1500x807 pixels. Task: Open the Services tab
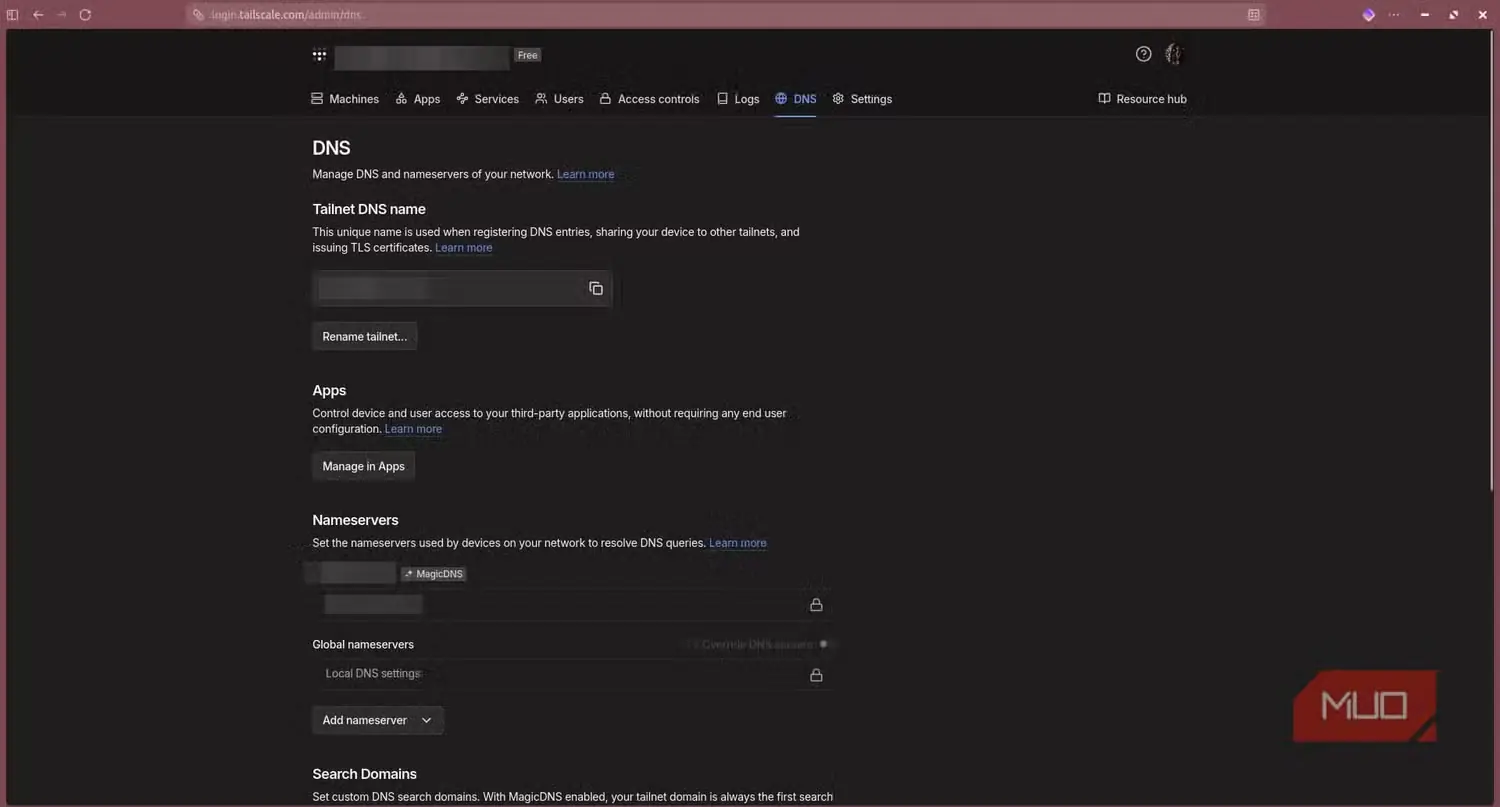point(487,99)
